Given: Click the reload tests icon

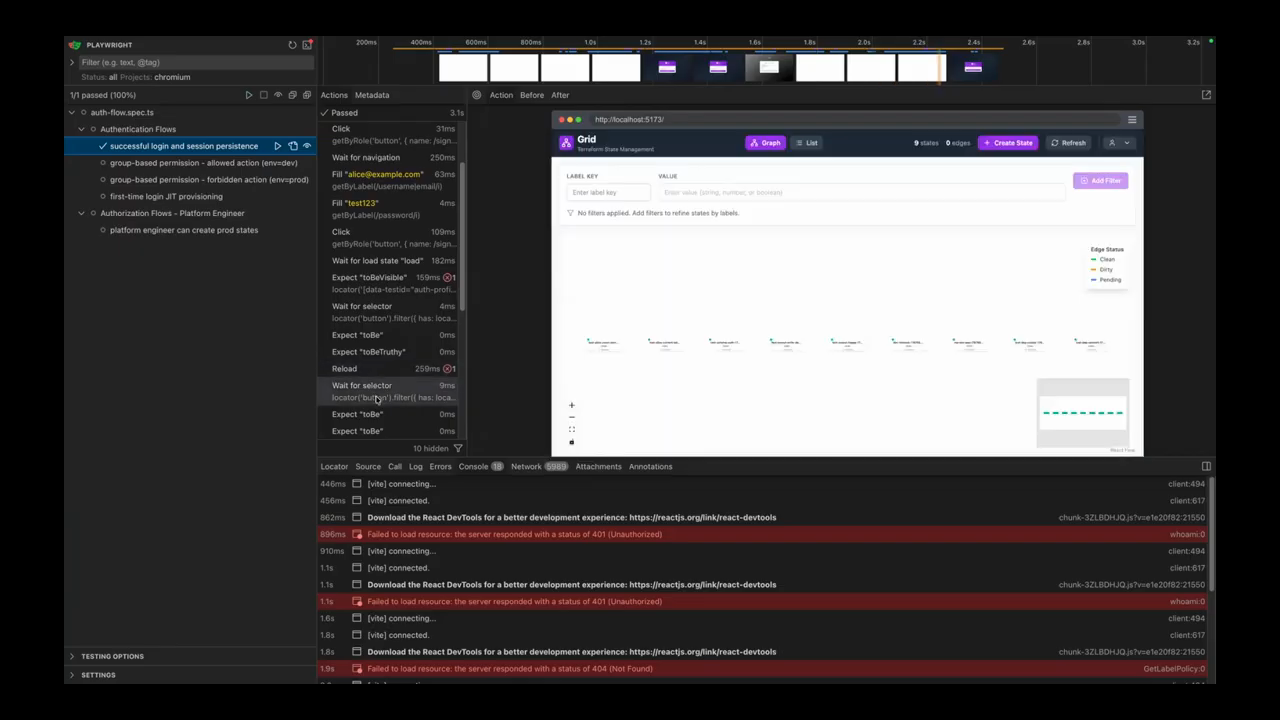Looking at the screenshot, I should [292, 45].
